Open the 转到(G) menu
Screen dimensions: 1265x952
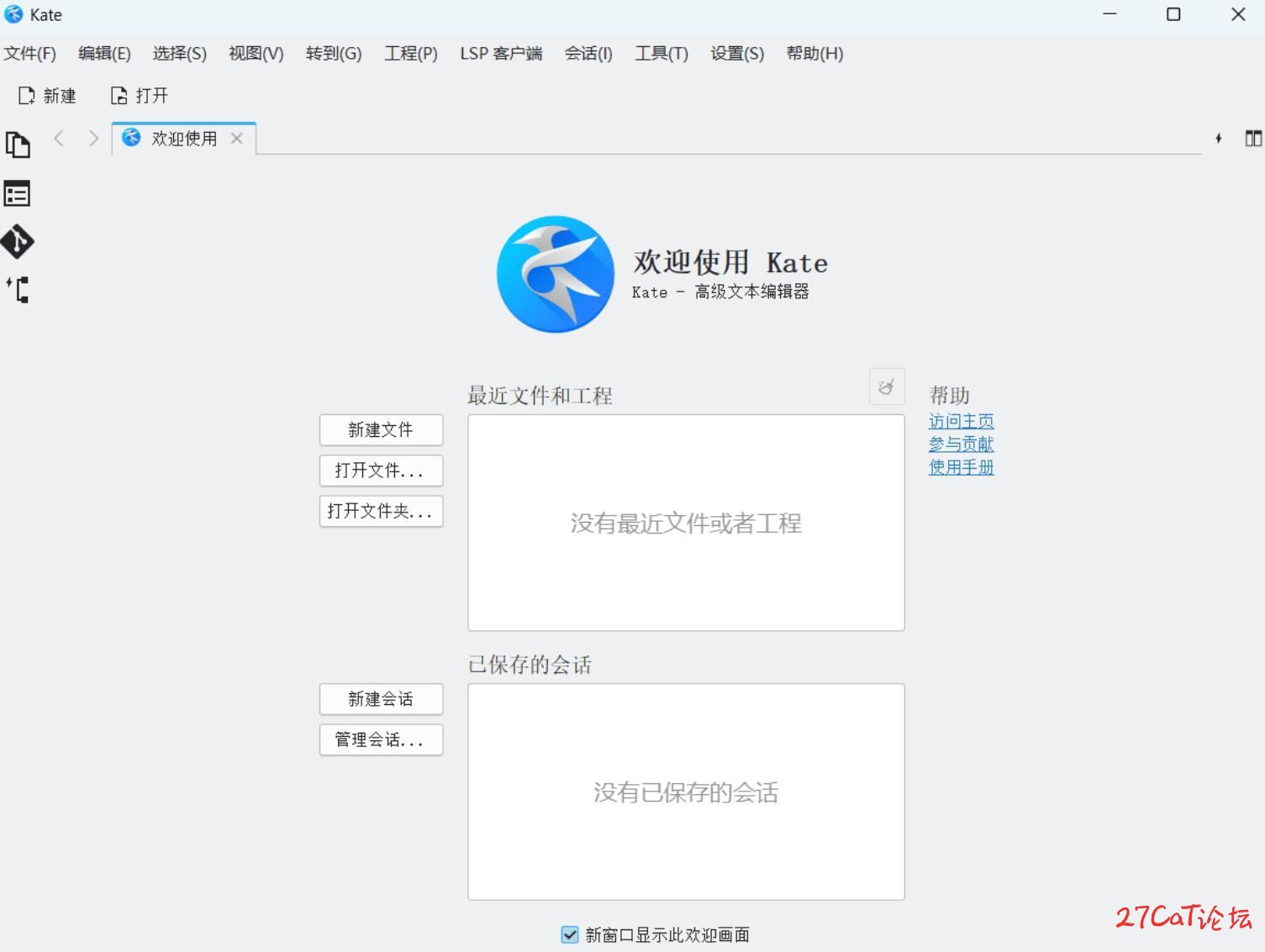tap(334, 54)
